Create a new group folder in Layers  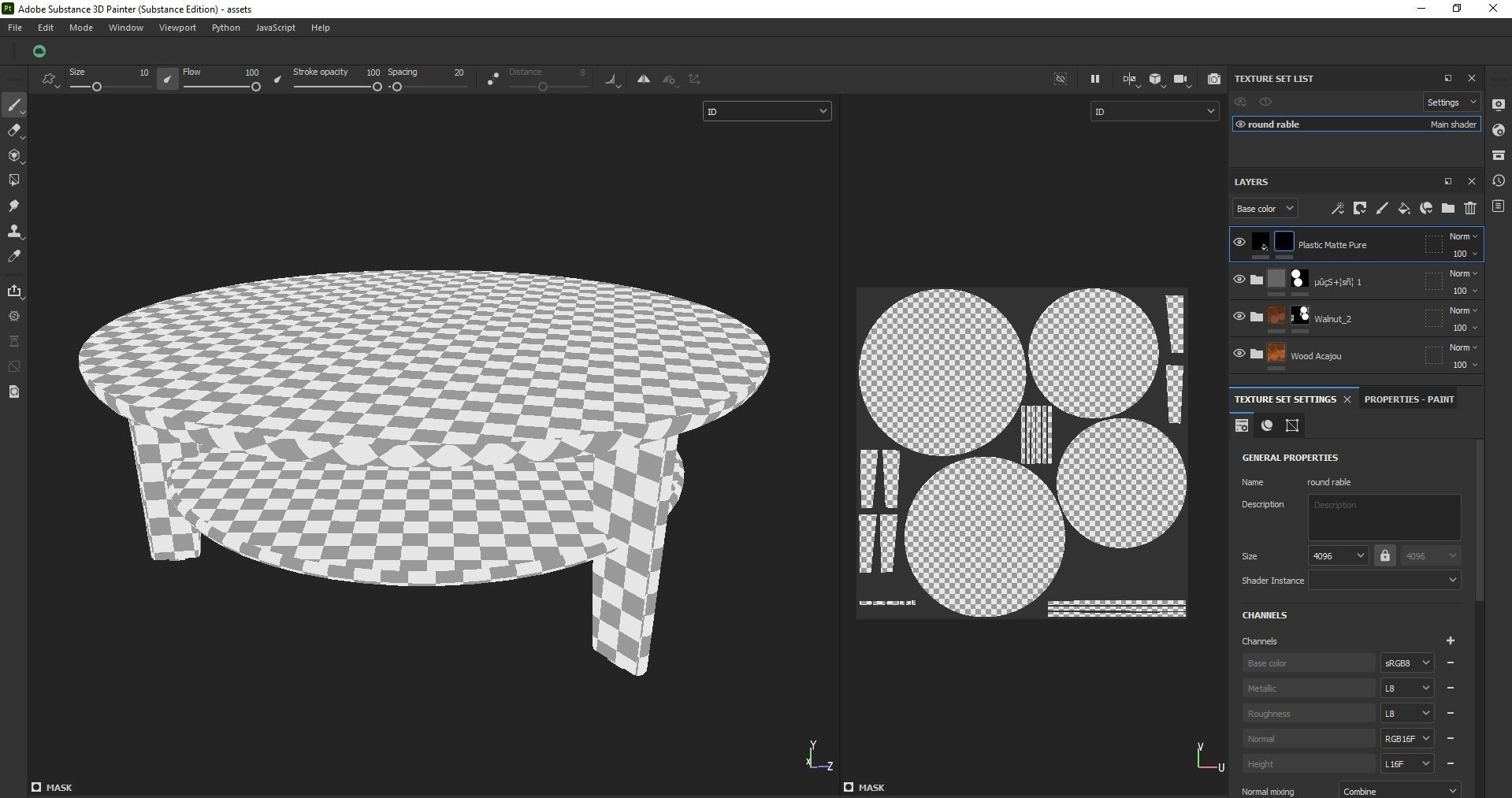pyautogui.click(x=1448, y=208)
